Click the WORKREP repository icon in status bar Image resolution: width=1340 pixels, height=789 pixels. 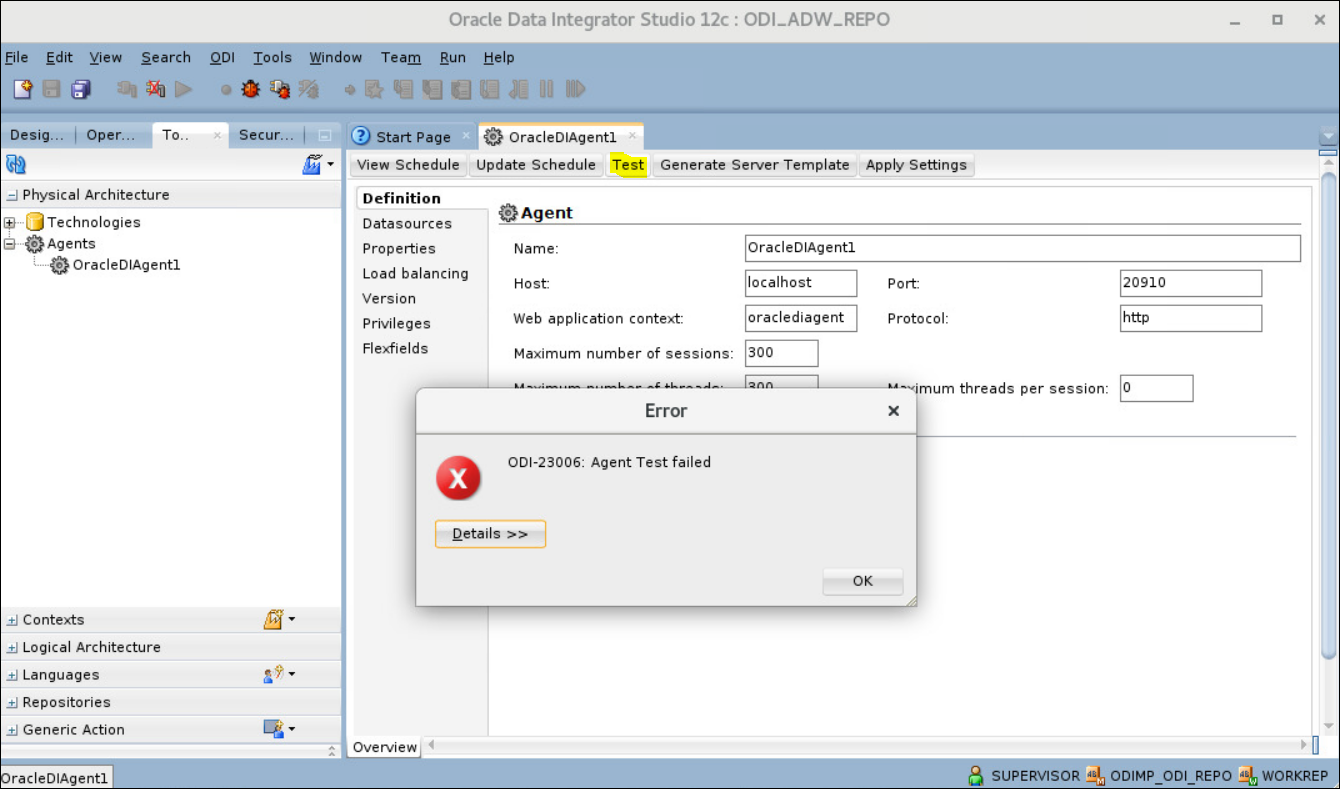tap(1247, 775)
